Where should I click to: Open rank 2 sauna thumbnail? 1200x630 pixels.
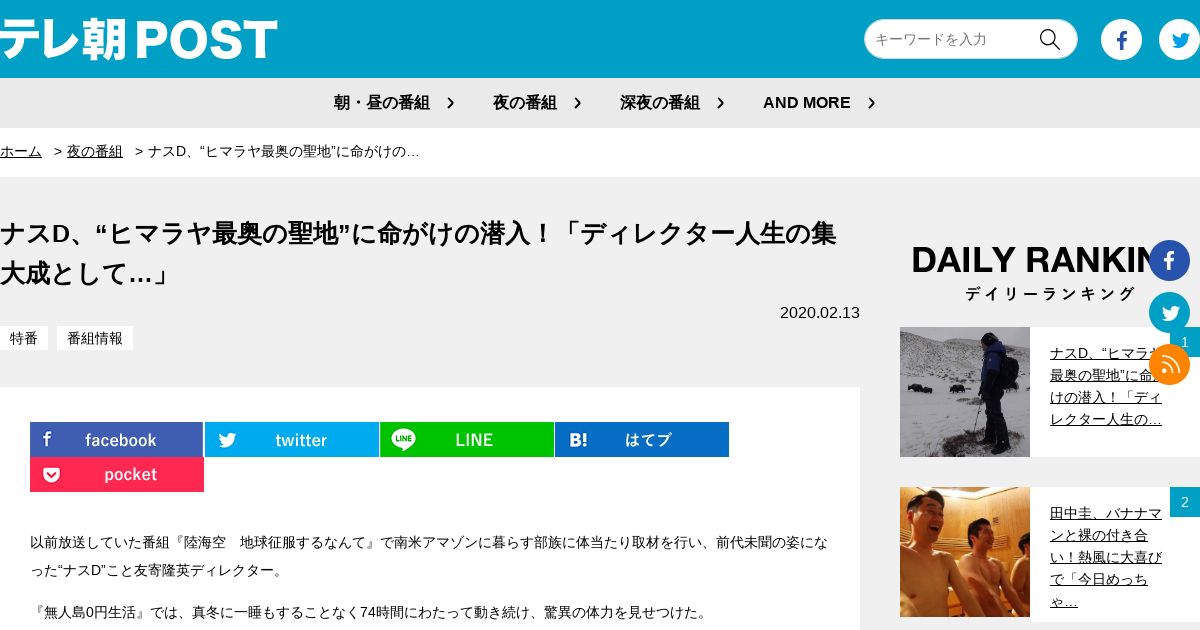965,552
